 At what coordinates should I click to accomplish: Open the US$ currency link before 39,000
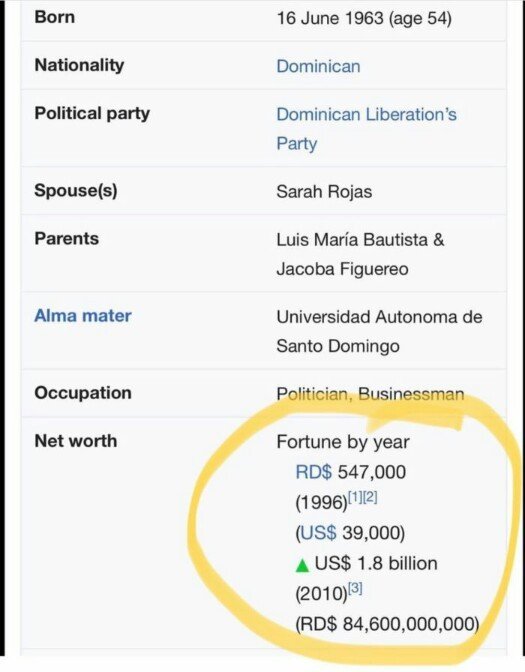(x=318, y=533)
